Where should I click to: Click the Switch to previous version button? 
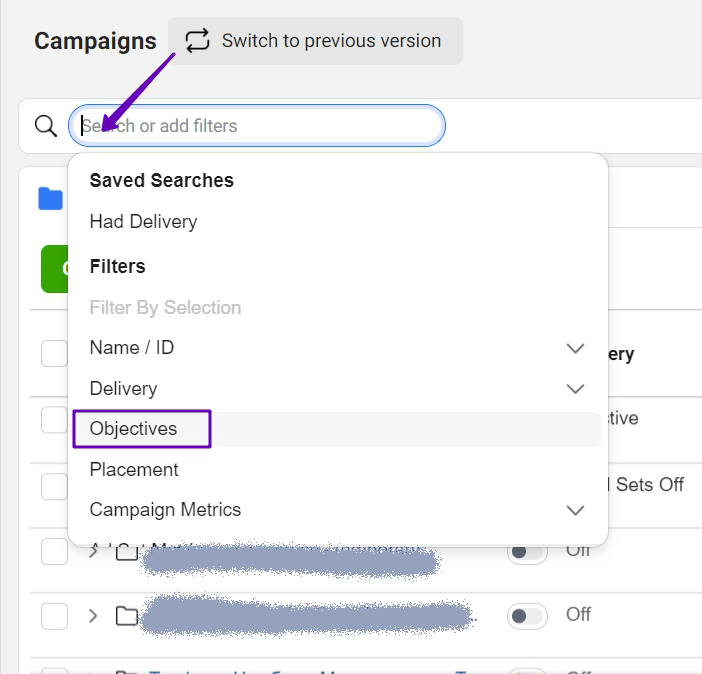(315, 41)
